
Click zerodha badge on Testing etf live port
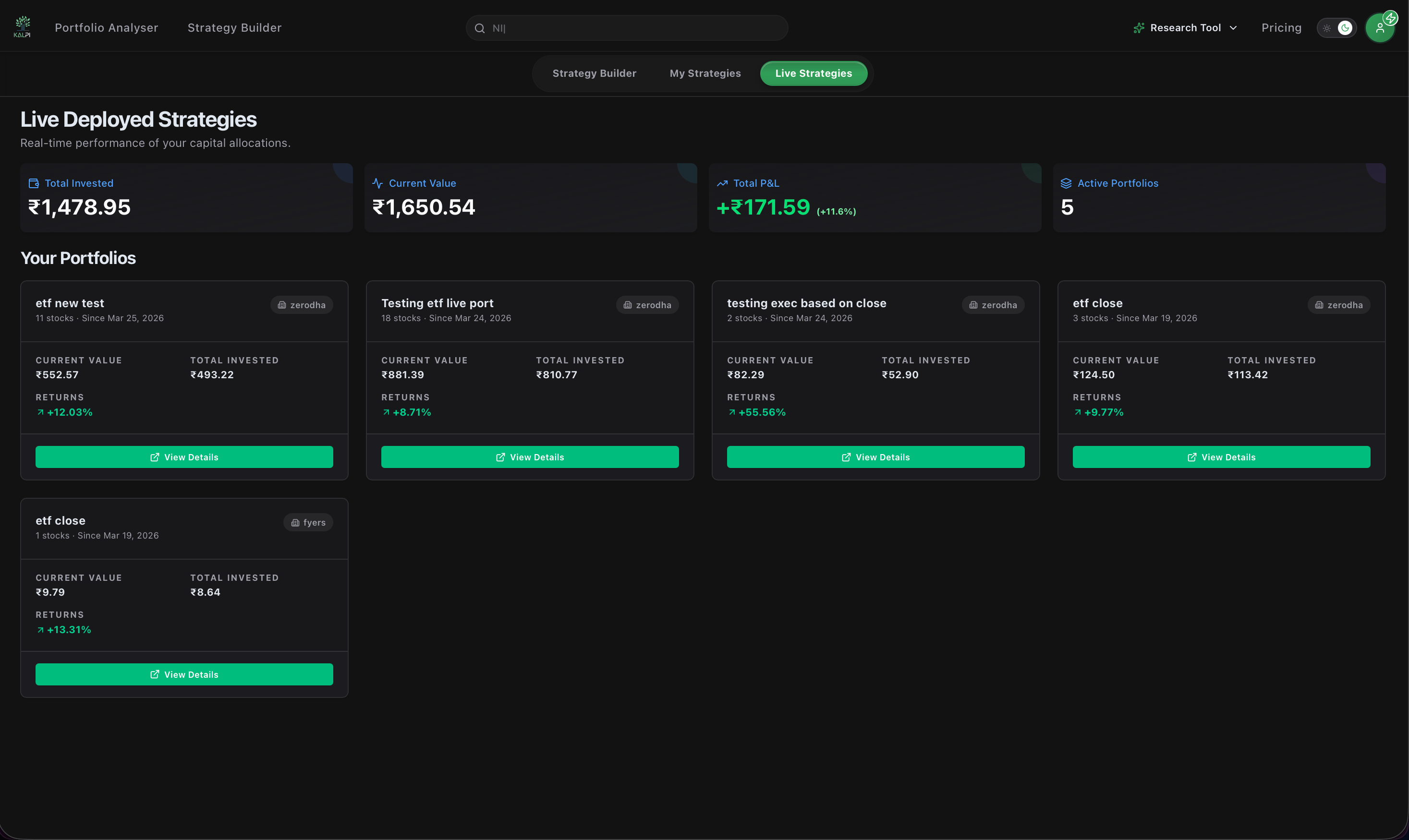tap(647, 305)
